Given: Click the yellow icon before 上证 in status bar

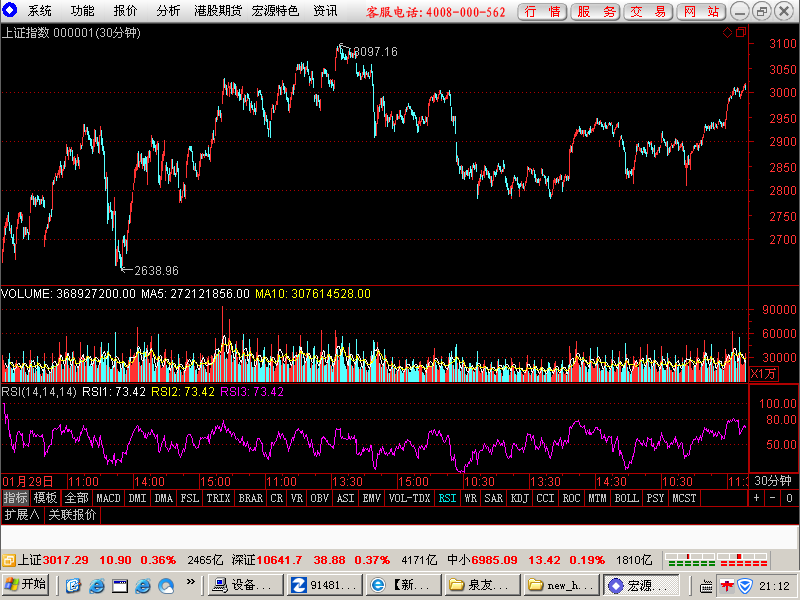Looking at the screenshot, I should (x=9, y=560).
